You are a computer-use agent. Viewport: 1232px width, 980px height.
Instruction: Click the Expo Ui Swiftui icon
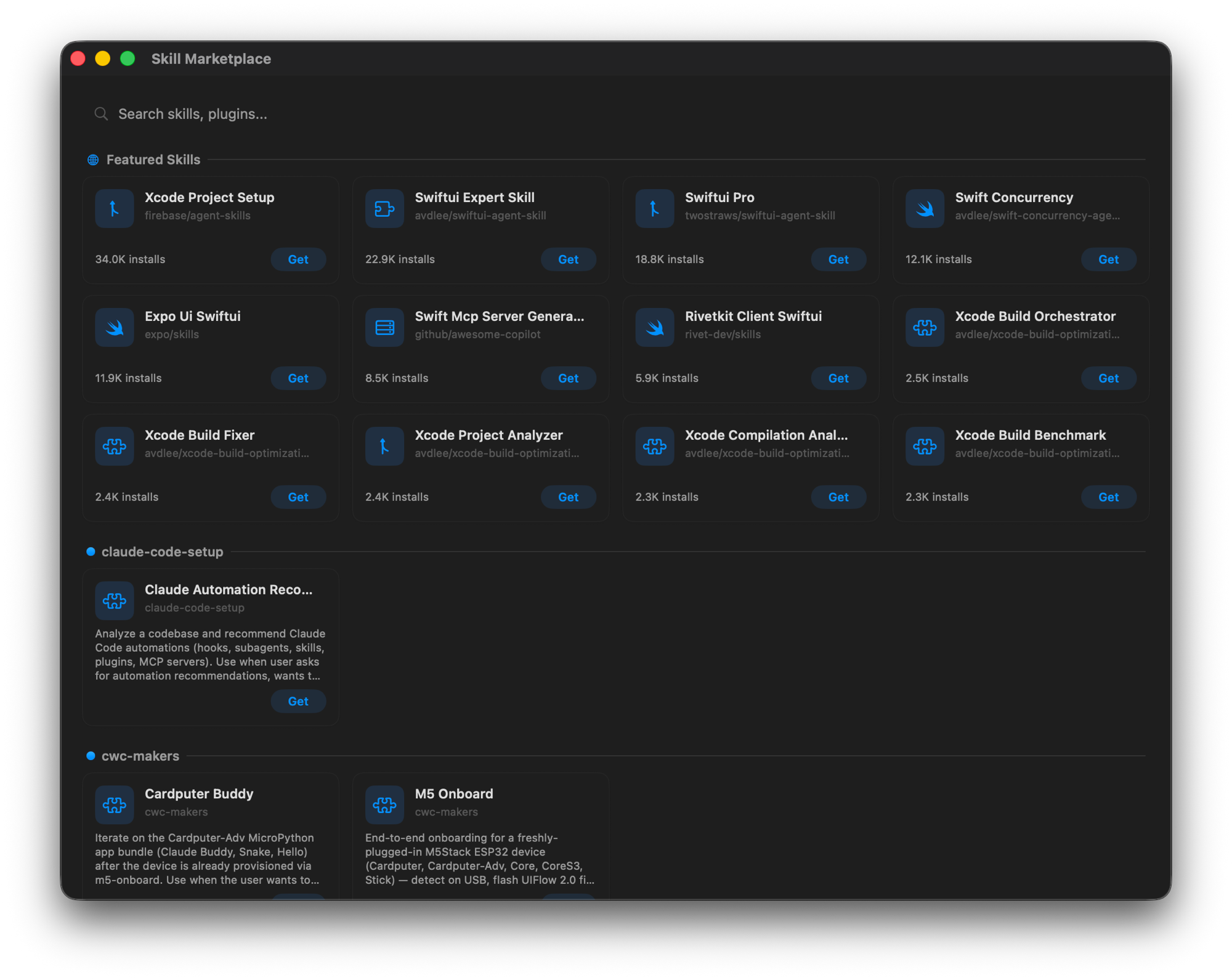click(114, 327)
